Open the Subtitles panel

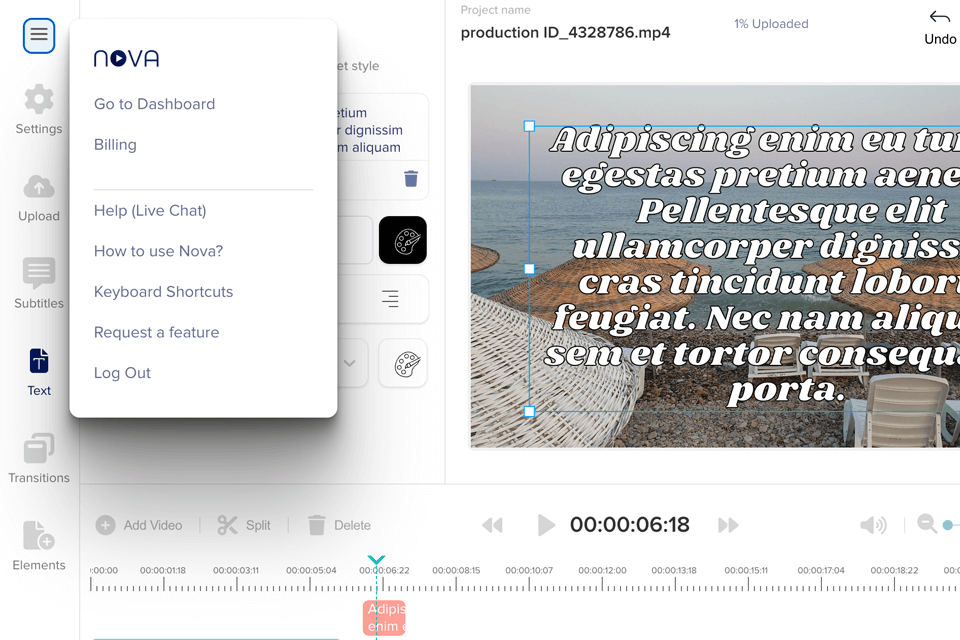39,284
